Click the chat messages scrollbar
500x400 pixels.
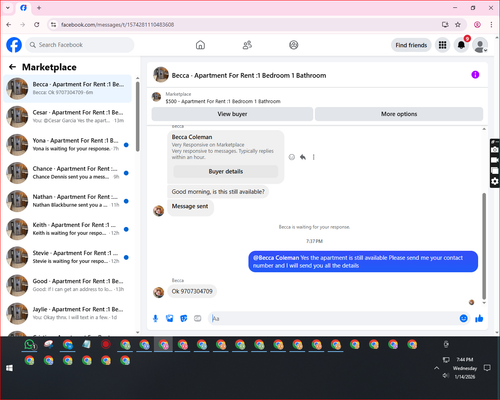484,246
